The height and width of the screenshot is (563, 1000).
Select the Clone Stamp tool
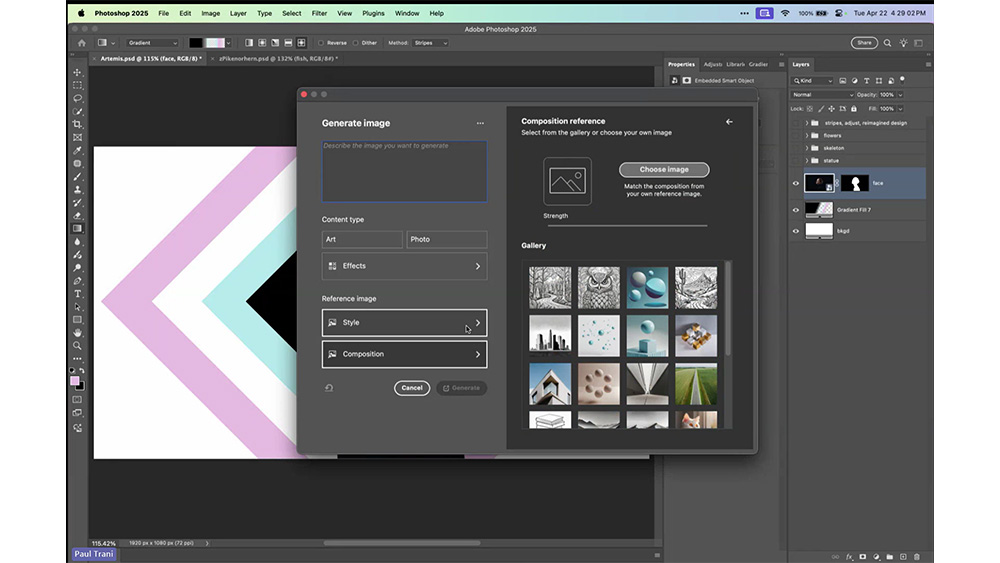click(77, 189)
